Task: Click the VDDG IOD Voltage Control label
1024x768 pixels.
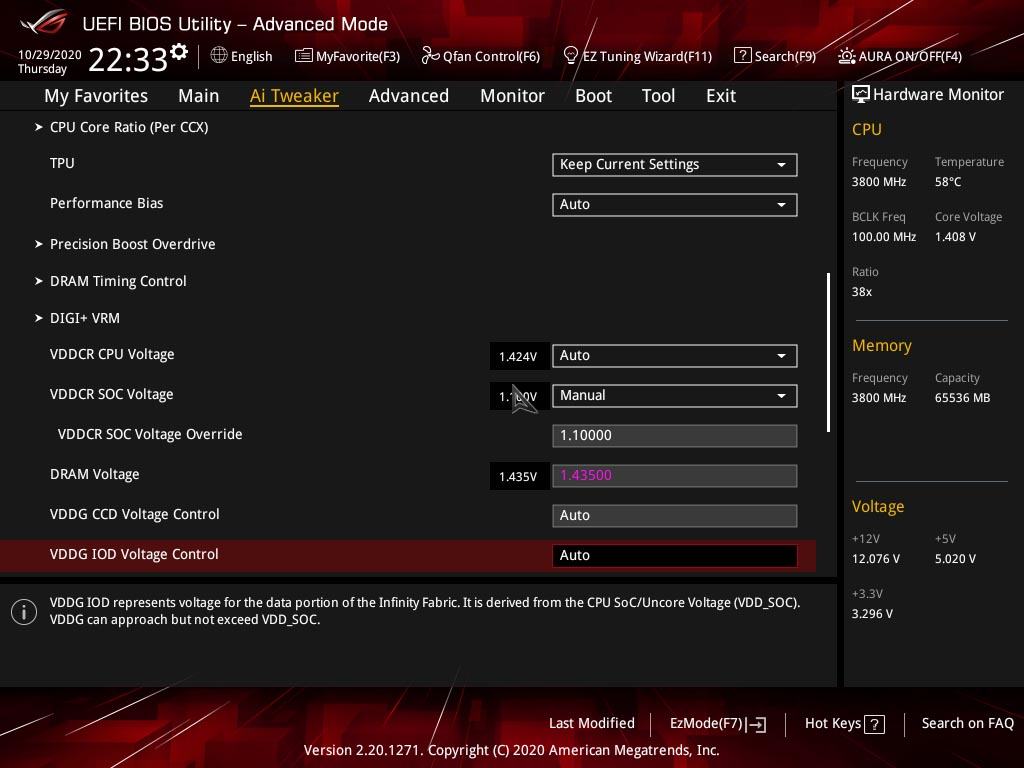Action: [134, 554]
